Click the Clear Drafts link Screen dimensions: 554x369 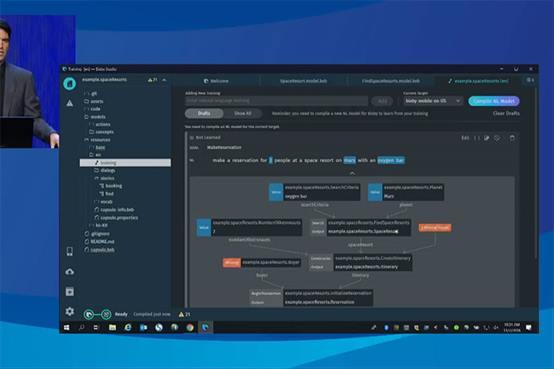(x=506, y=113)
